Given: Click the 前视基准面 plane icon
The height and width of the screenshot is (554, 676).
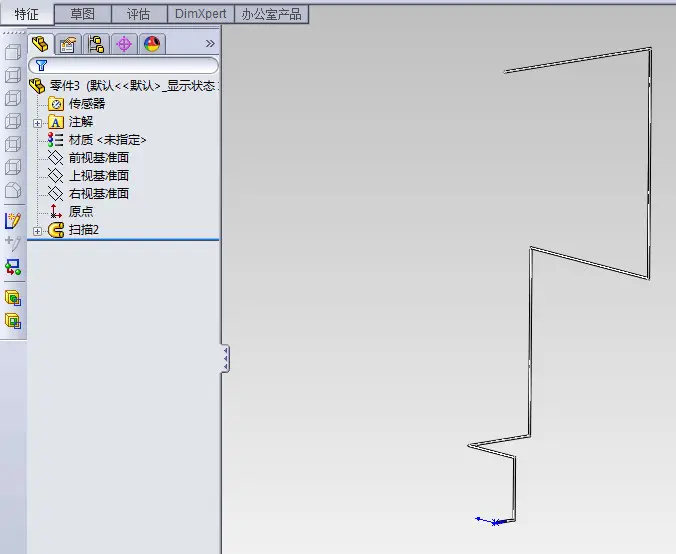Looking at the screenshot, I should coord(56,158).
